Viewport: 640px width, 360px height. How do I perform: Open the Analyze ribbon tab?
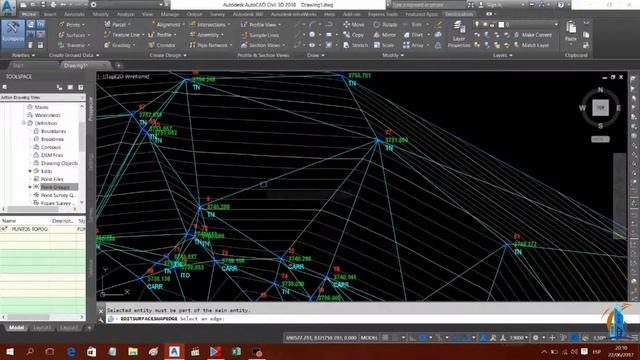tap(126, 14)
